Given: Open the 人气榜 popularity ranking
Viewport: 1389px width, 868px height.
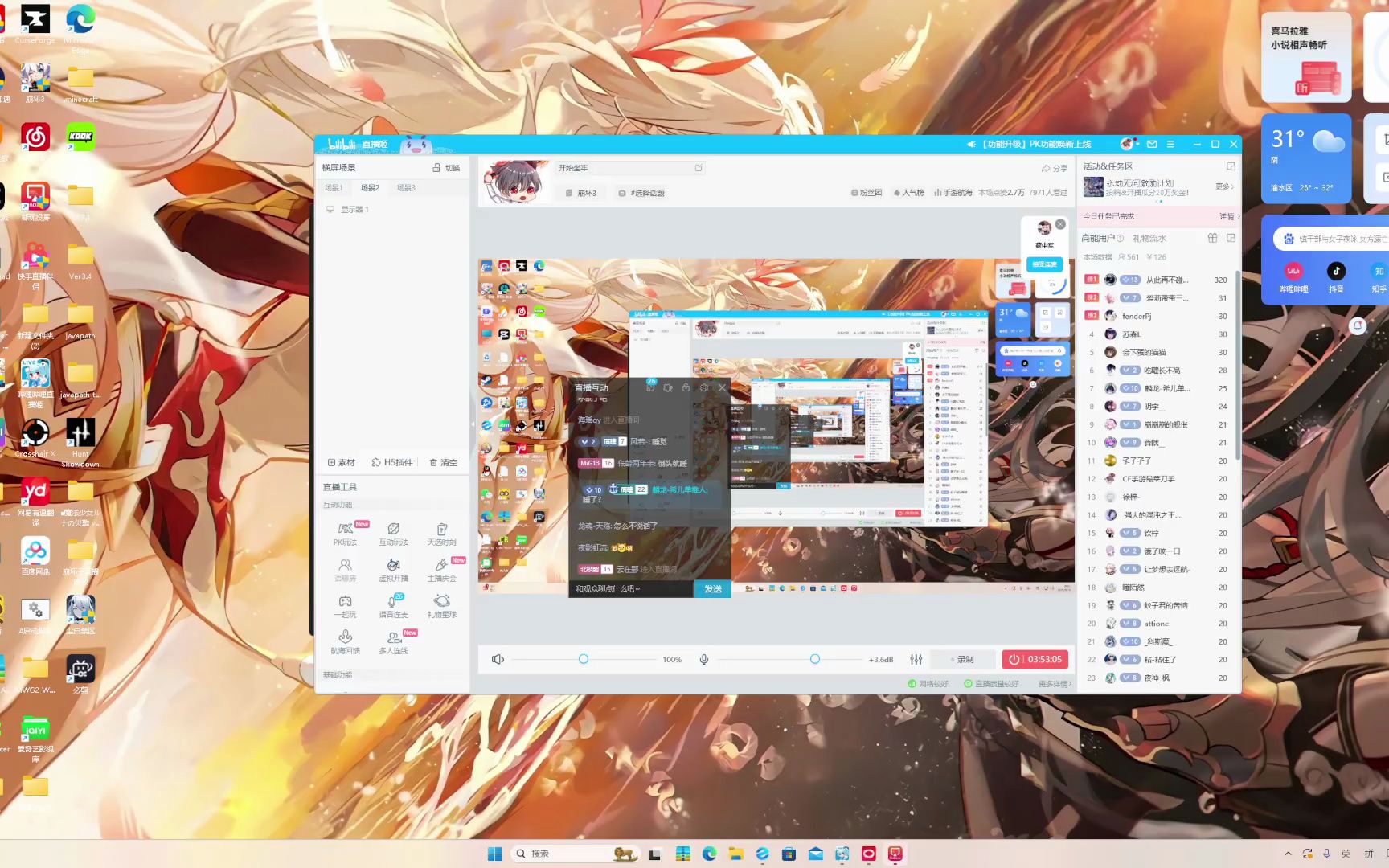Looking at the screenshot, I should click(908, 193).
